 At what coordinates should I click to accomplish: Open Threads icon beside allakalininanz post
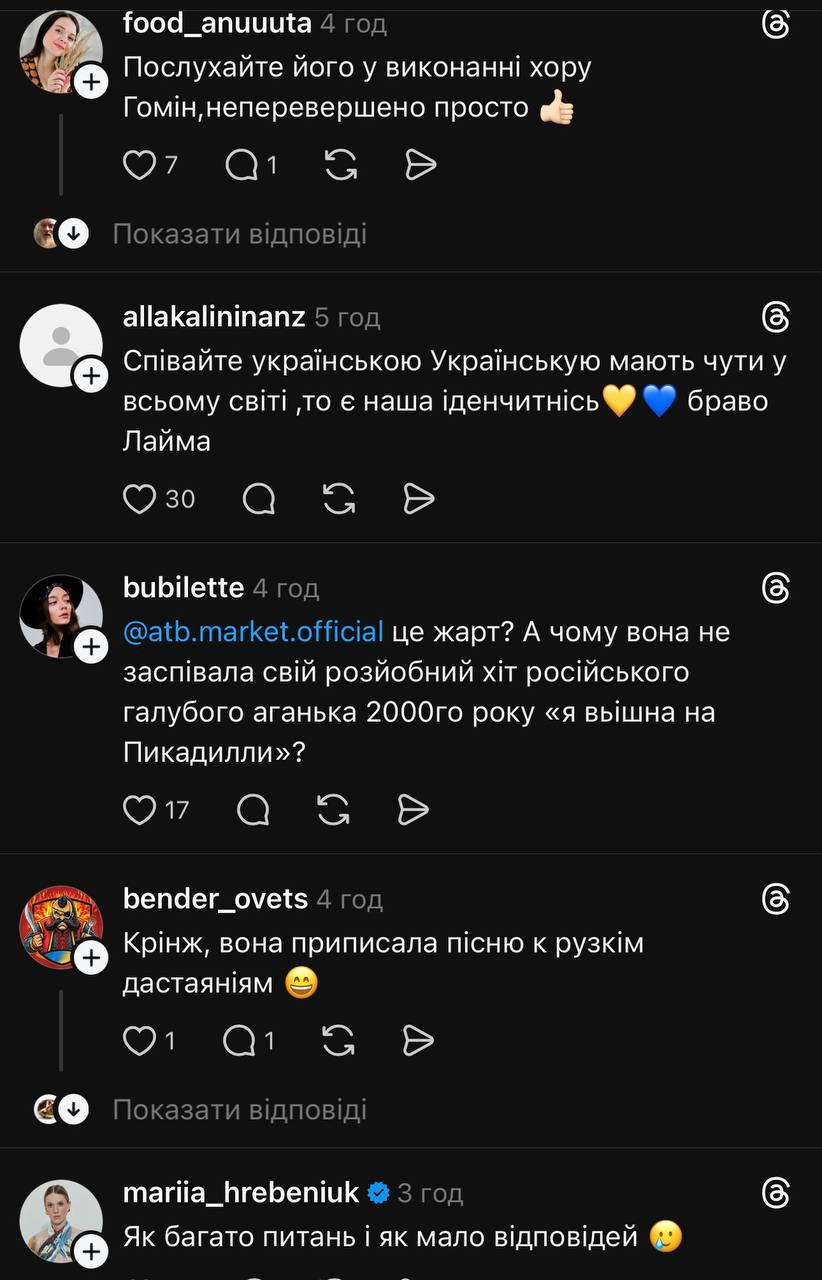tap(775, 318)
